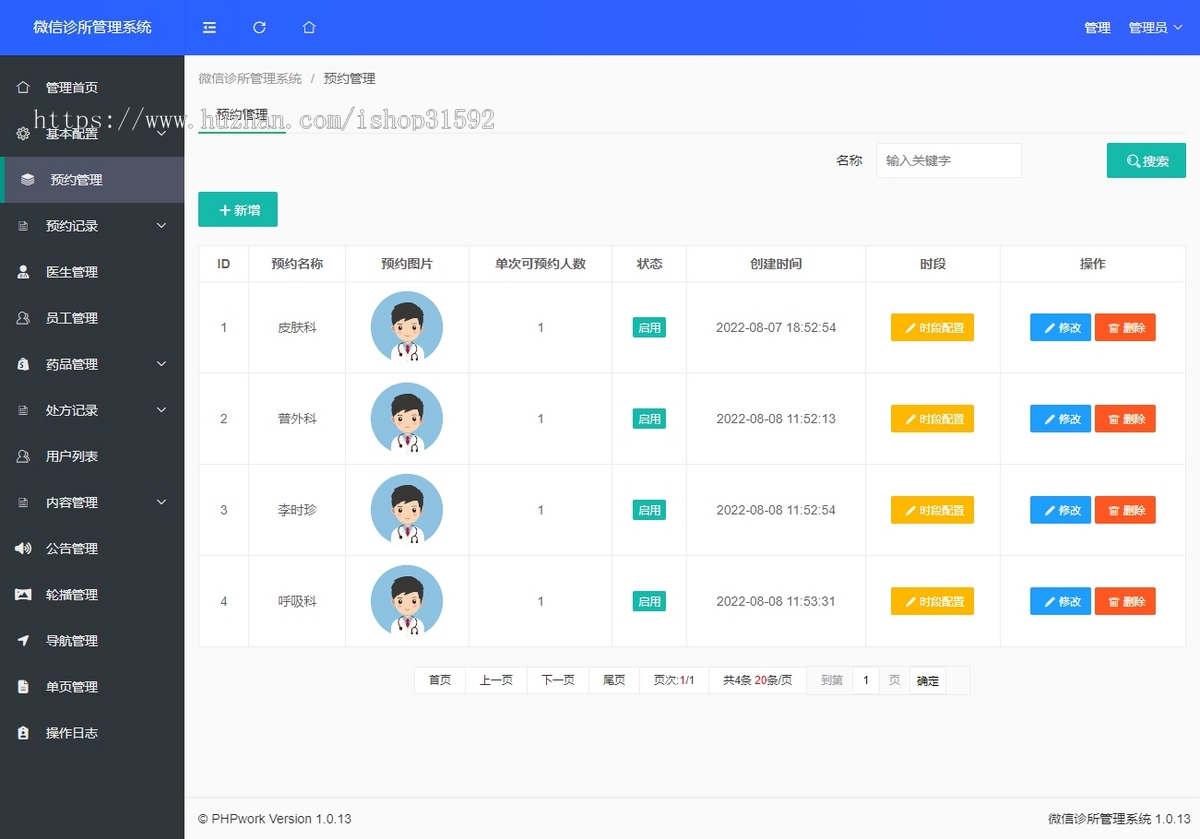This screenshot has width=1200, height=839.
Task: Click 修改 for 呼吸科 row
Action: (1060, 601)
